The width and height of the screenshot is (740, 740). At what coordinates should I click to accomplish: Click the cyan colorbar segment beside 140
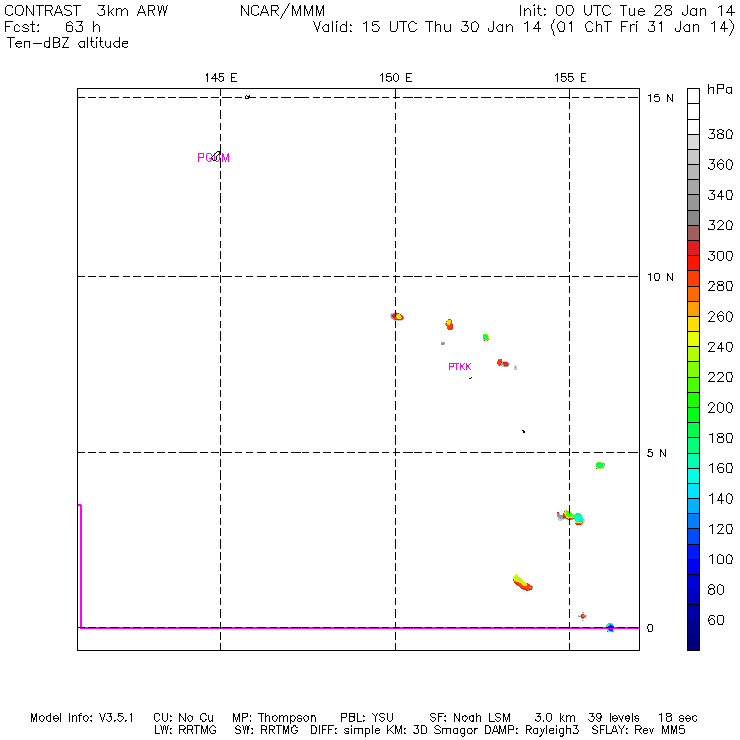pos(693,491)
